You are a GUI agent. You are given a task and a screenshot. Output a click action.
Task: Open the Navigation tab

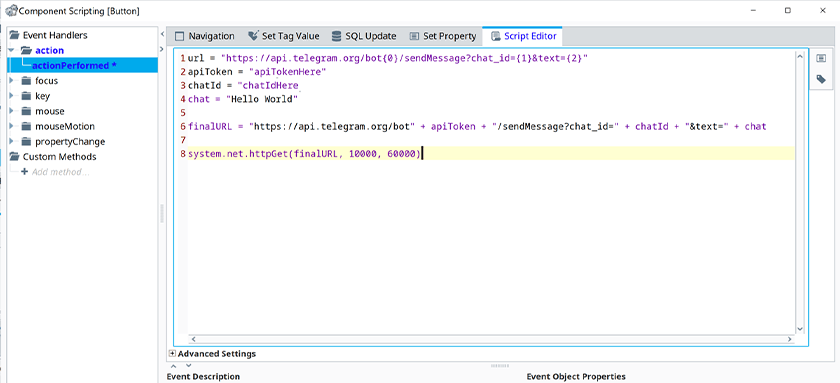(205, 36)
